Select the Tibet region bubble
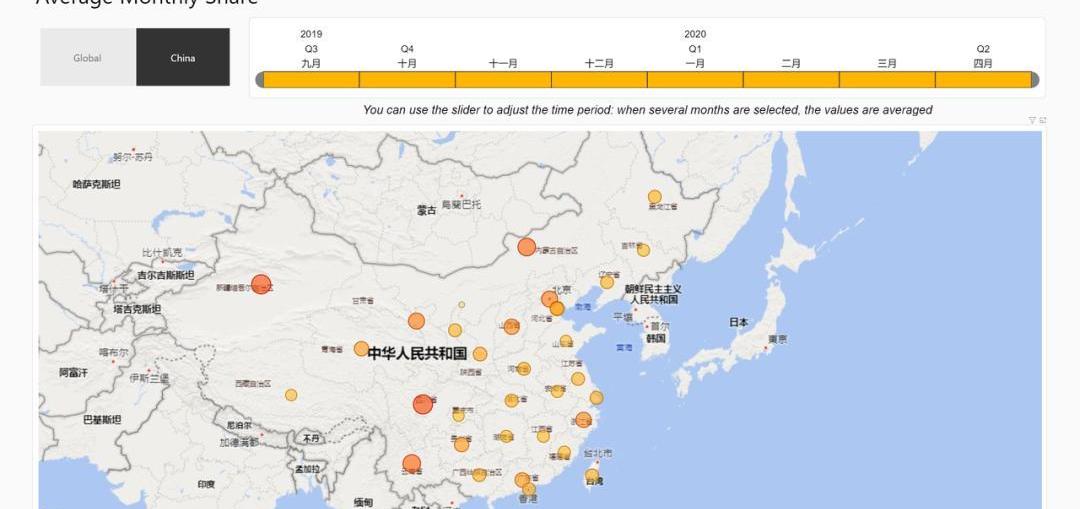Screen dimensions: 1080x509 click(291, 395)
